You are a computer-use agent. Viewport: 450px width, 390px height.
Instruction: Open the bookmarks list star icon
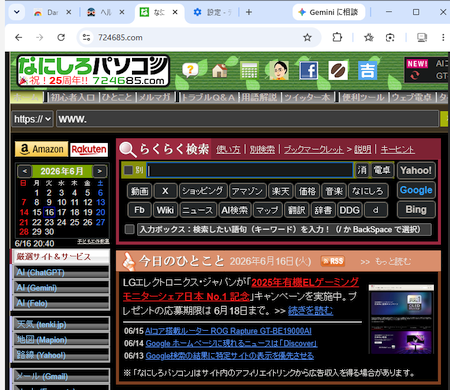point(369,37)
